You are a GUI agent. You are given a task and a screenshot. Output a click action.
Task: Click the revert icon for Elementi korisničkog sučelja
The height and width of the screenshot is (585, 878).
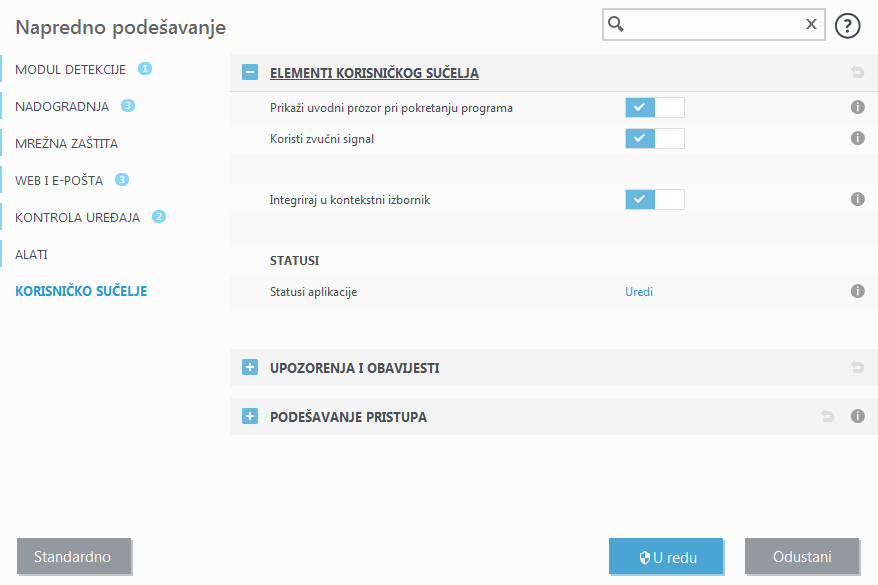pos(857,73)
